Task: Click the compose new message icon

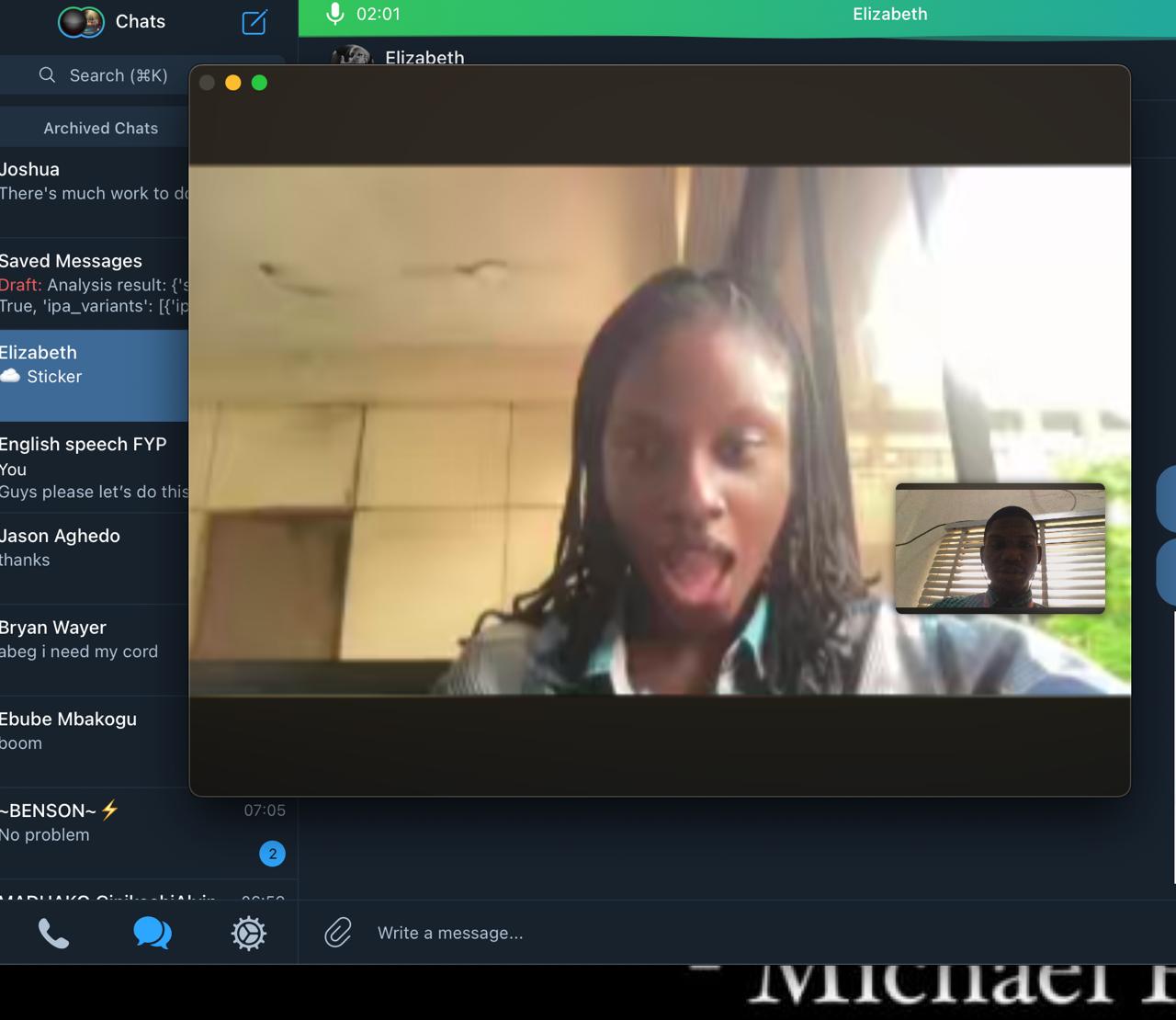Action: click(254, 22)
